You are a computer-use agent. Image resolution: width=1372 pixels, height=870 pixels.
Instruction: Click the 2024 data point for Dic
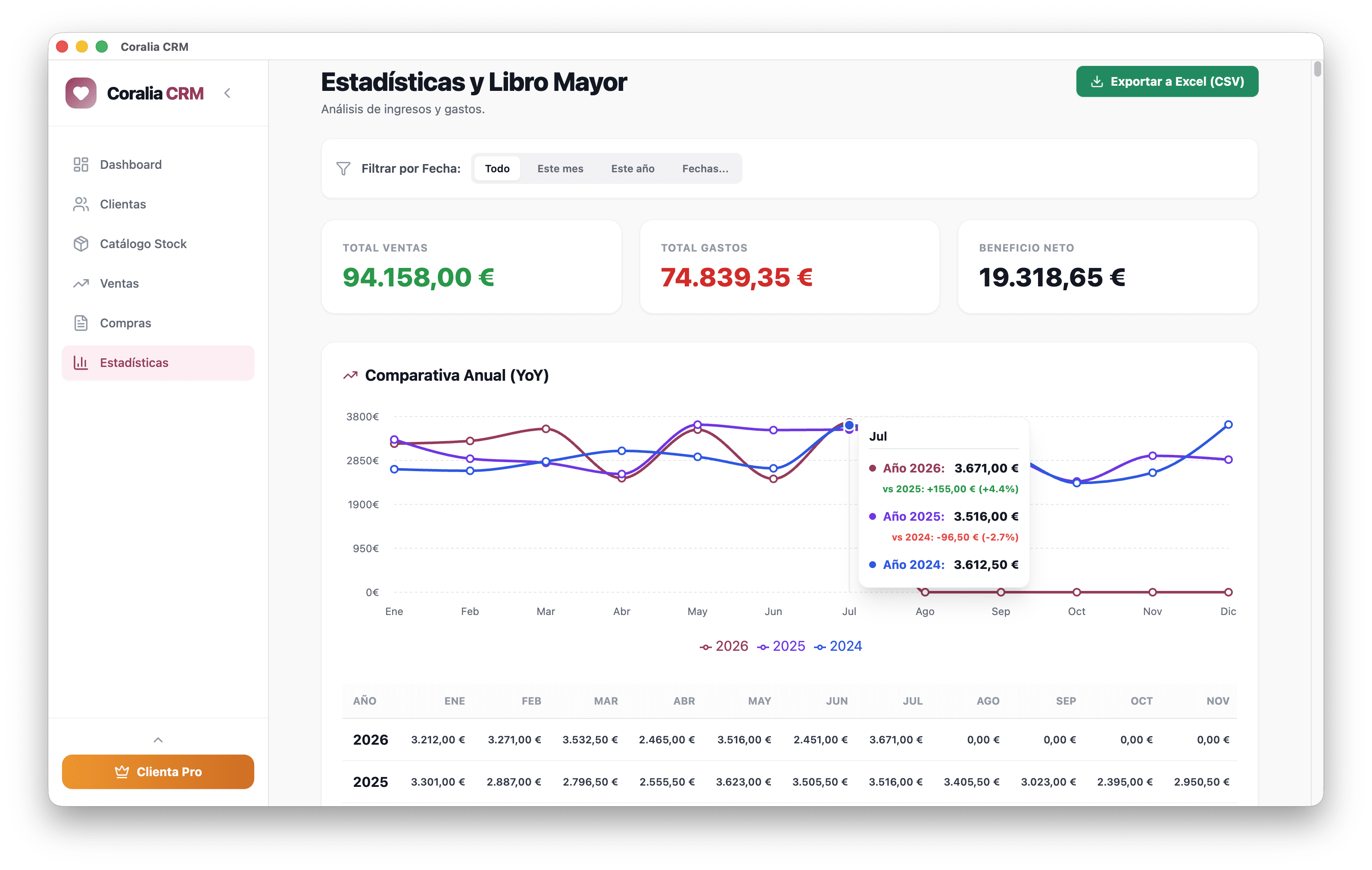point(1228,425)
